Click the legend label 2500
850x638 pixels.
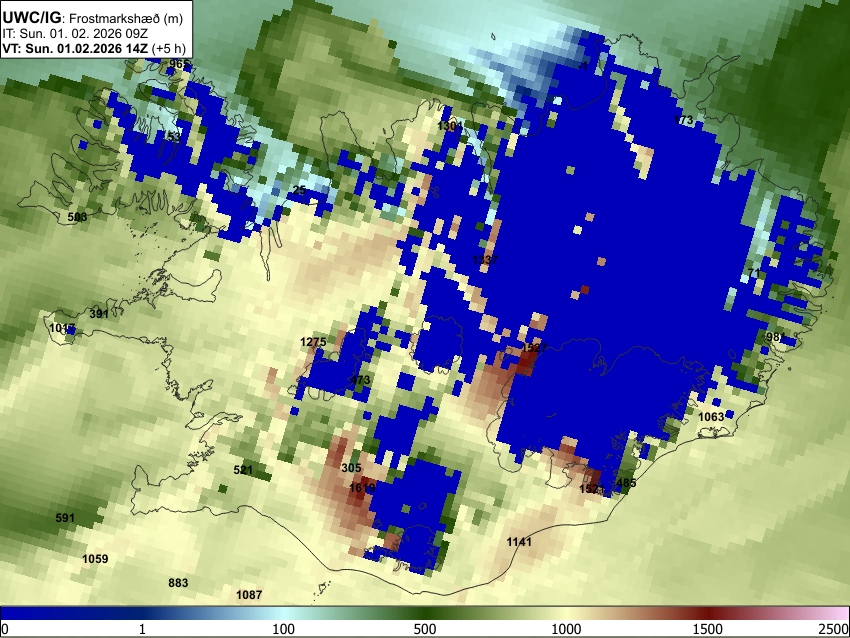tap(835, 629)
